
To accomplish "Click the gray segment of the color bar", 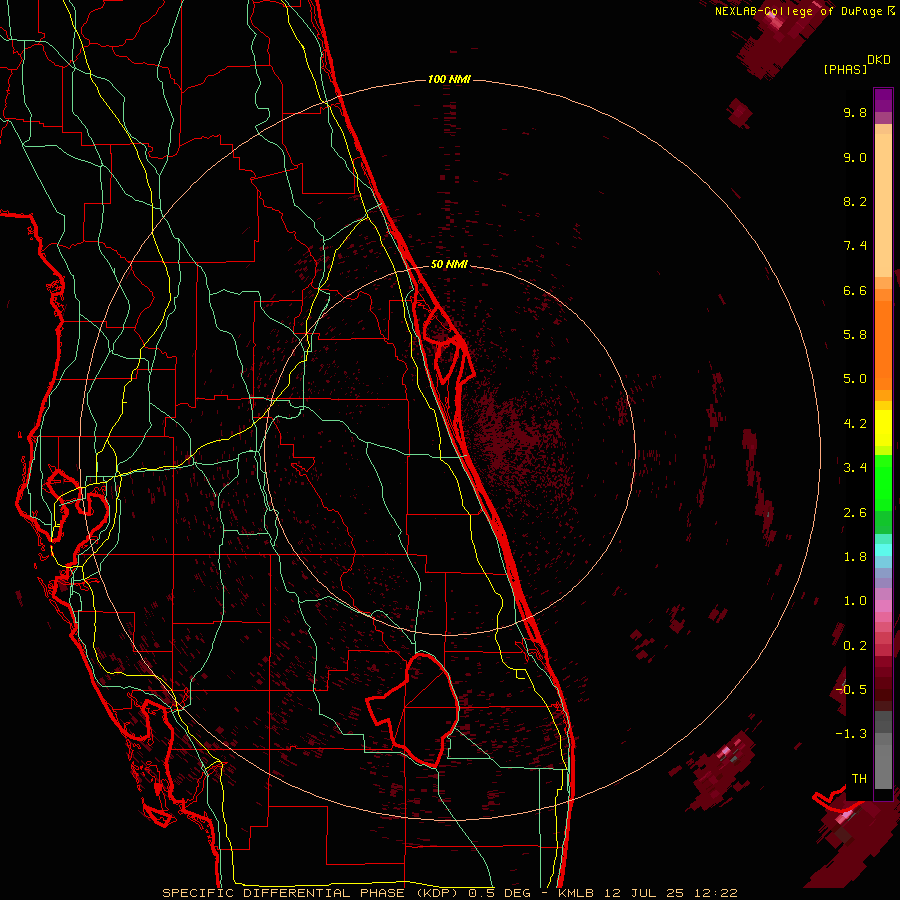I will [x=883, y=752].
